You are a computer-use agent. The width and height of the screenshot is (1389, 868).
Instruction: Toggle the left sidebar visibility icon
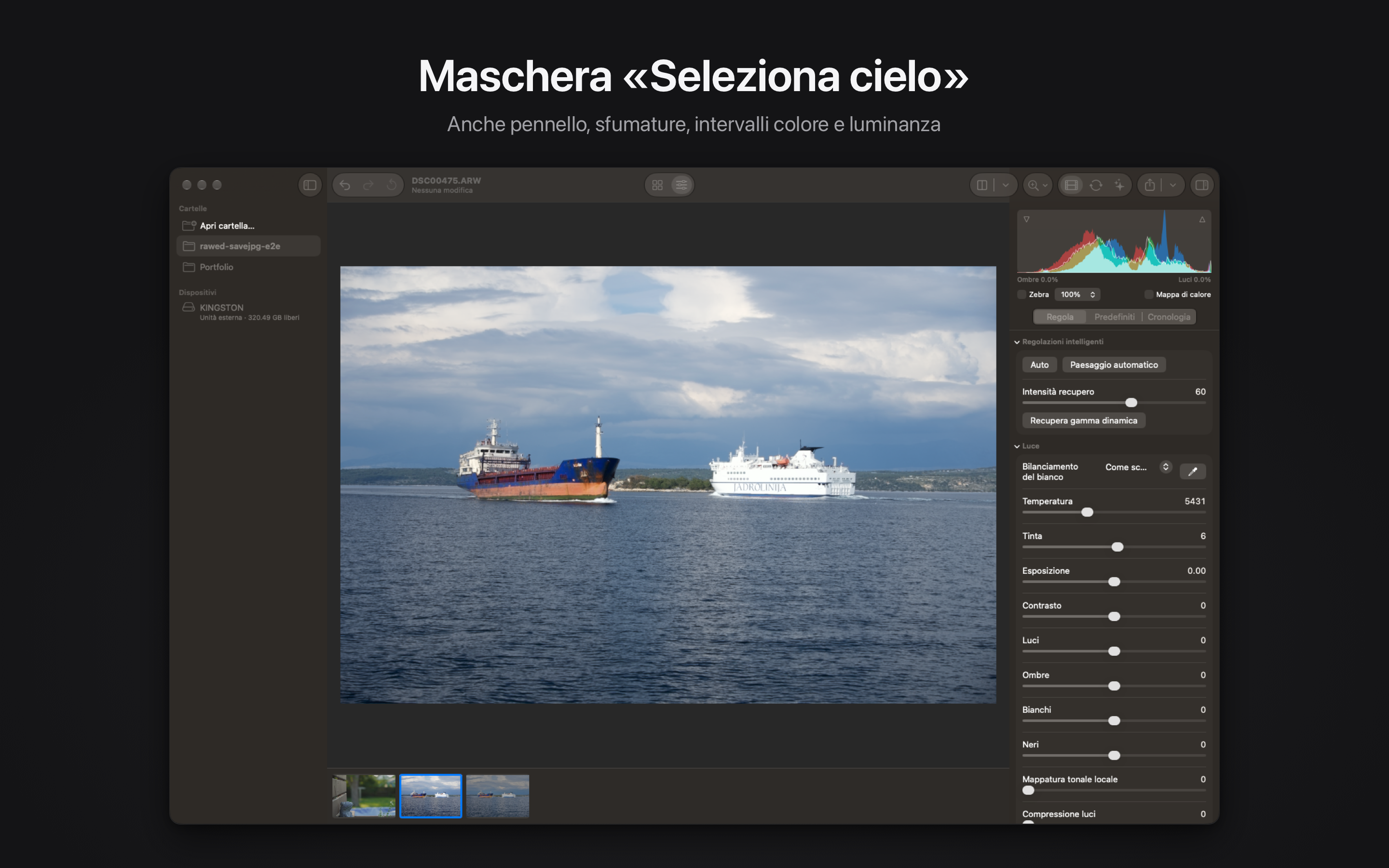coord(310,185)
